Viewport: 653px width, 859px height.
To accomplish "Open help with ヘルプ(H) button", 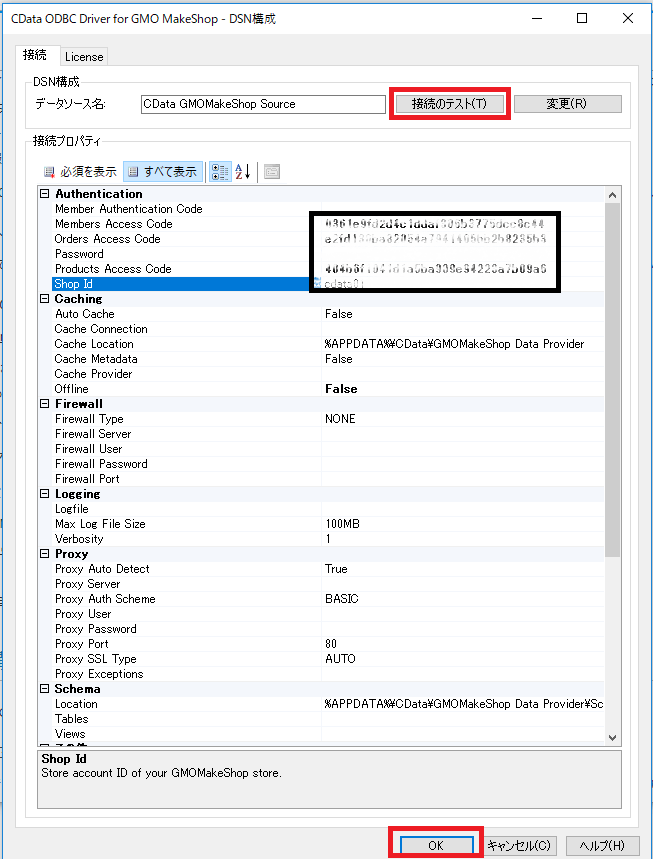I will [602, 845].
